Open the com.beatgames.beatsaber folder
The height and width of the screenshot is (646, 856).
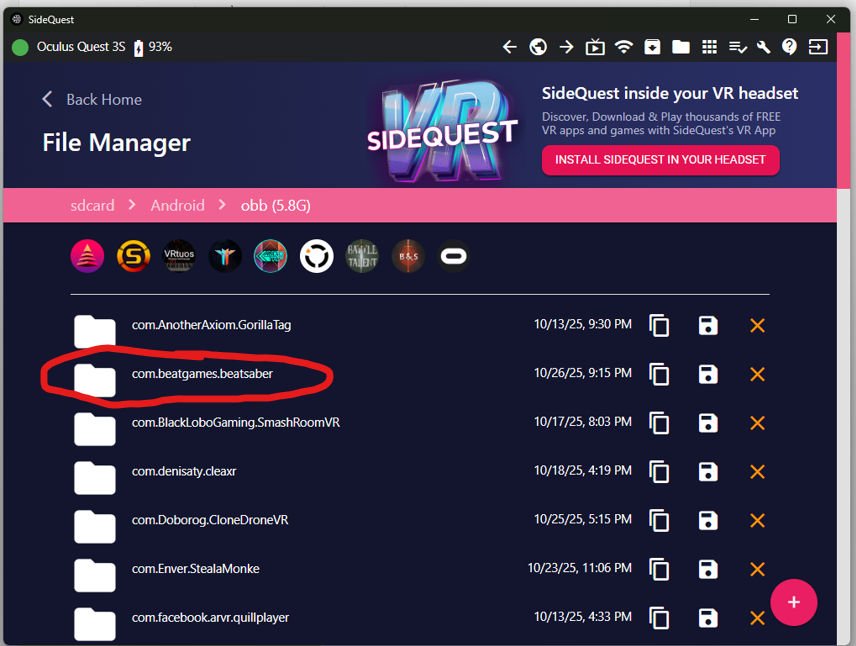[x=202, y=374]
